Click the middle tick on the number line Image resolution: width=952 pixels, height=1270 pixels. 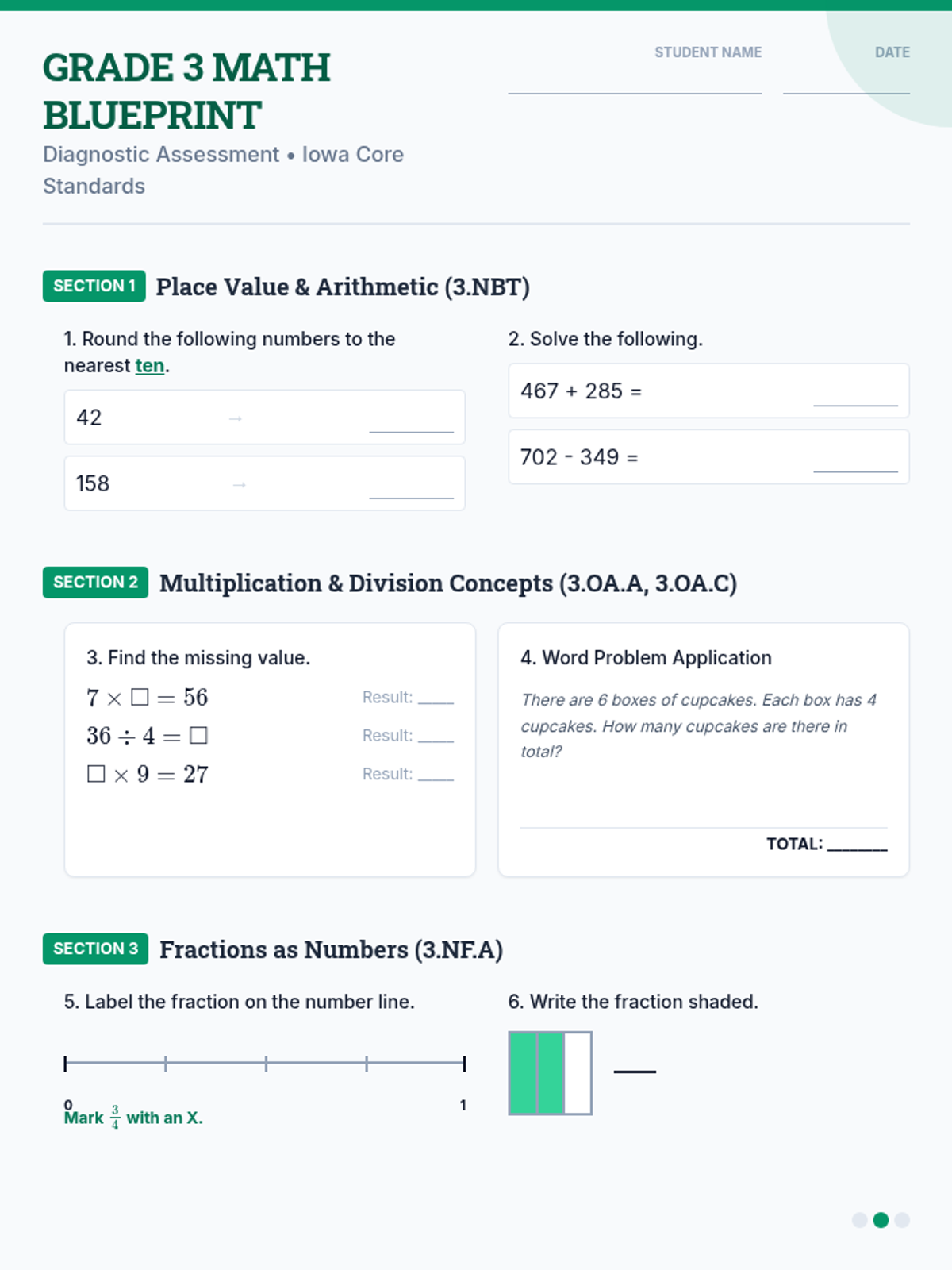click(x=266, y=1064)
